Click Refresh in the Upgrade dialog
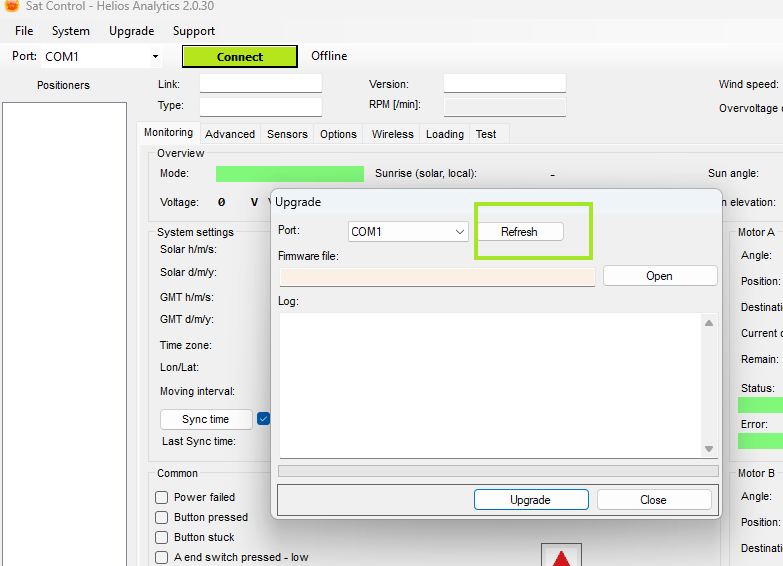Image resolution: width=783 pixels, height=566 pixels. pyautogui.click(x=519, y=232)
